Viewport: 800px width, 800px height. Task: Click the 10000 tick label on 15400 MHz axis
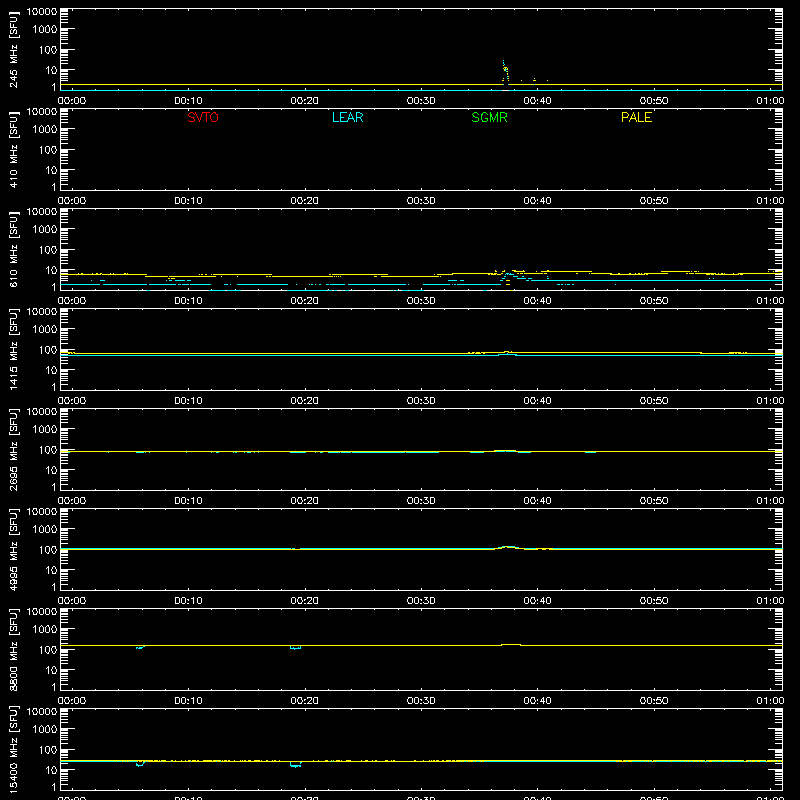(x=42, y=712)
